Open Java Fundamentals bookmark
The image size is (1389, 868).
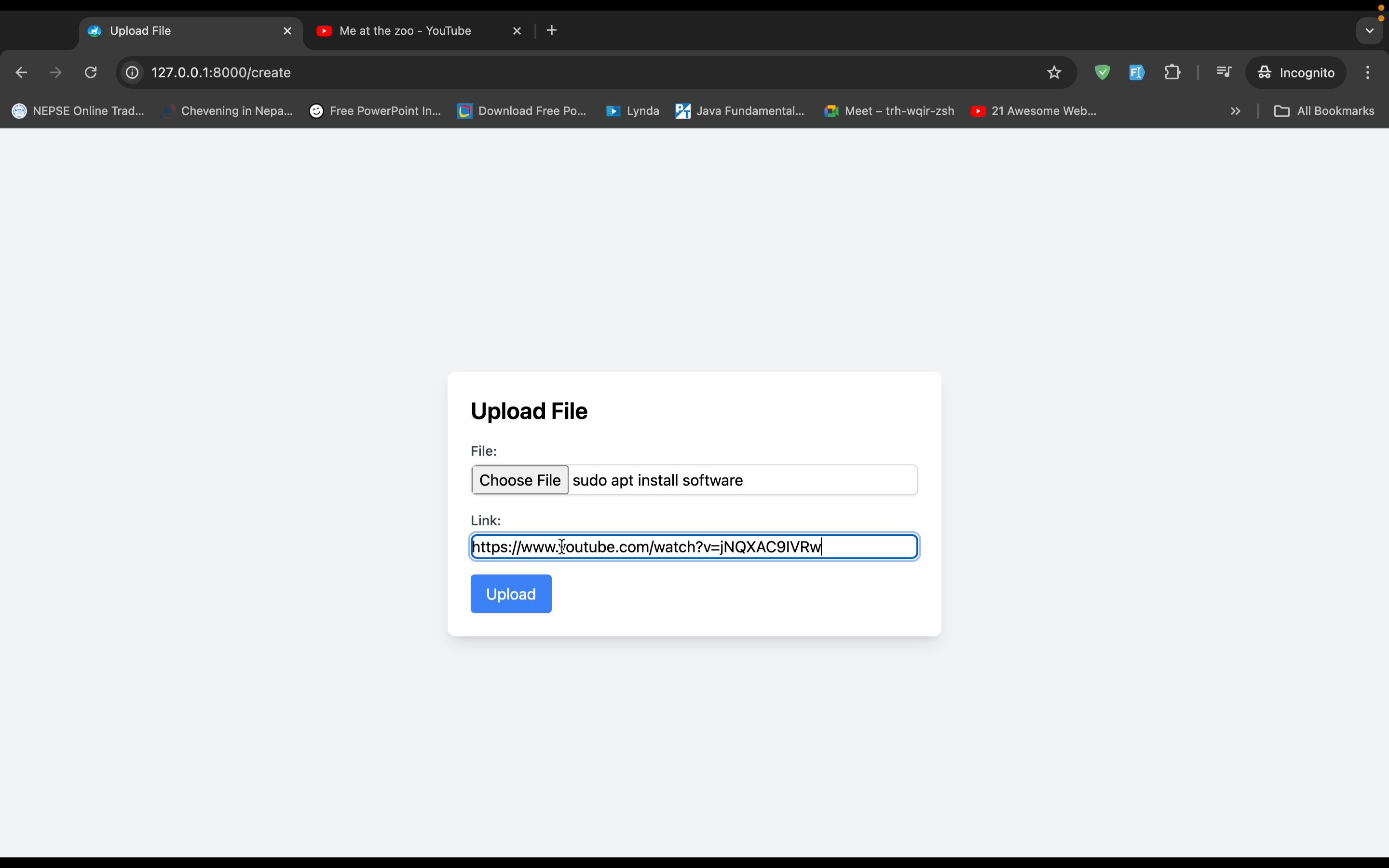coord(740,111)
